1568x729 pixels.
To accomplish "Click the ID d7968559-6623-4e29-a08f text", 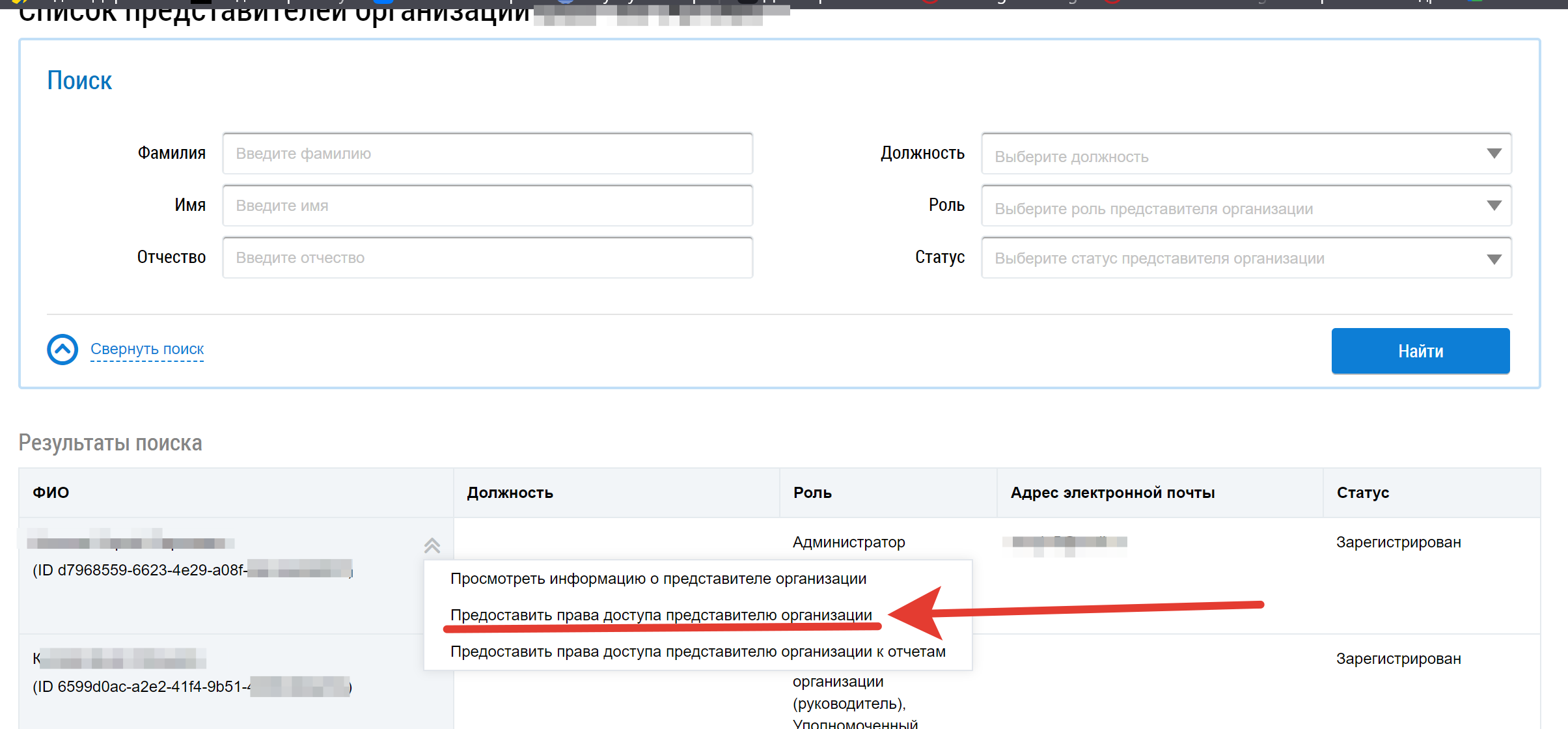I will (x=140, y=570).
